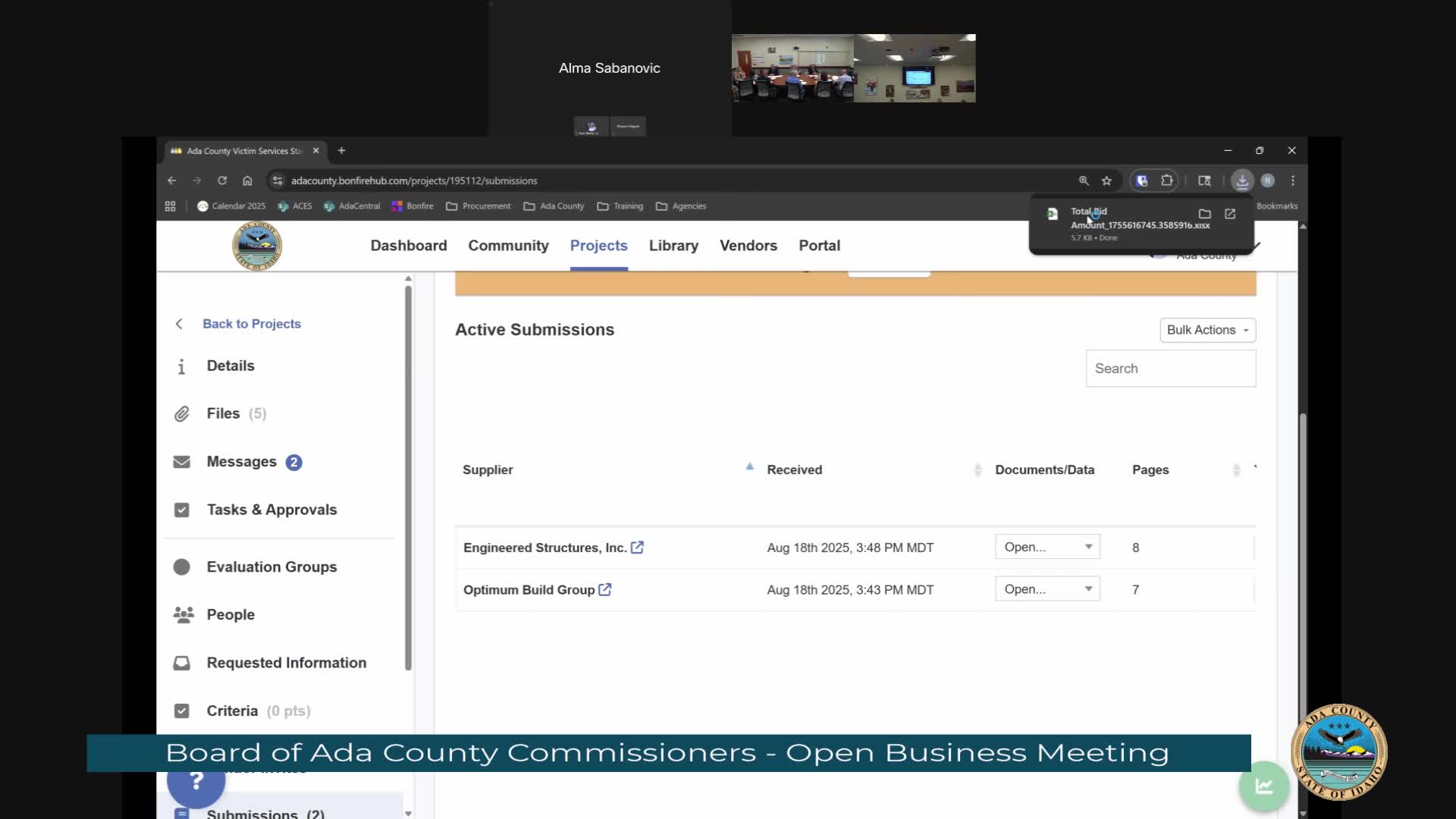Select the Messages envelope icon
This screenshot has height=819, width=1456.
pyautogui.click(x=182, y=462)
